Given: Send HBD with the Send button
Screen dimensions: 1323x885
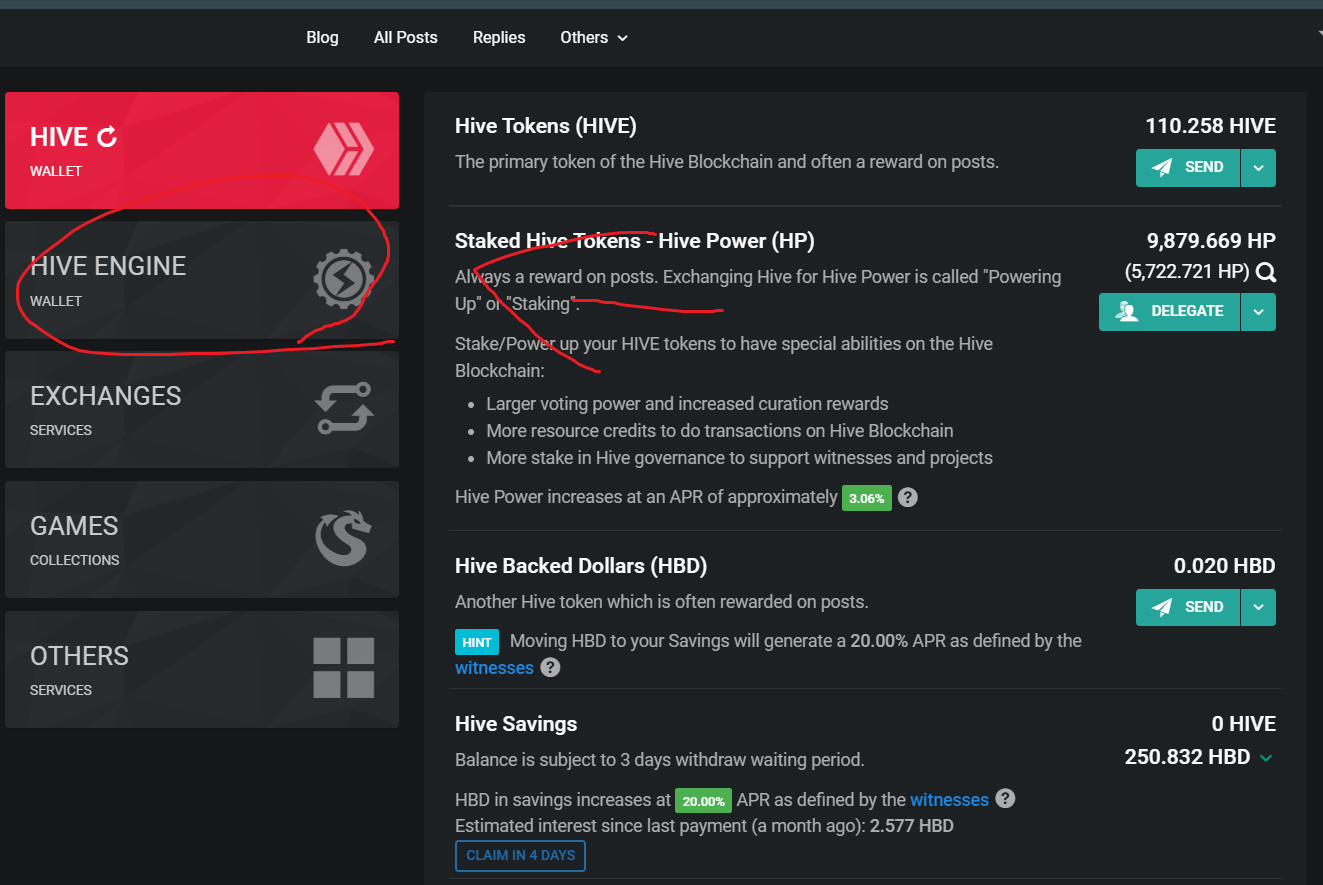Looking at the screenshot, I should point(1188,607).
